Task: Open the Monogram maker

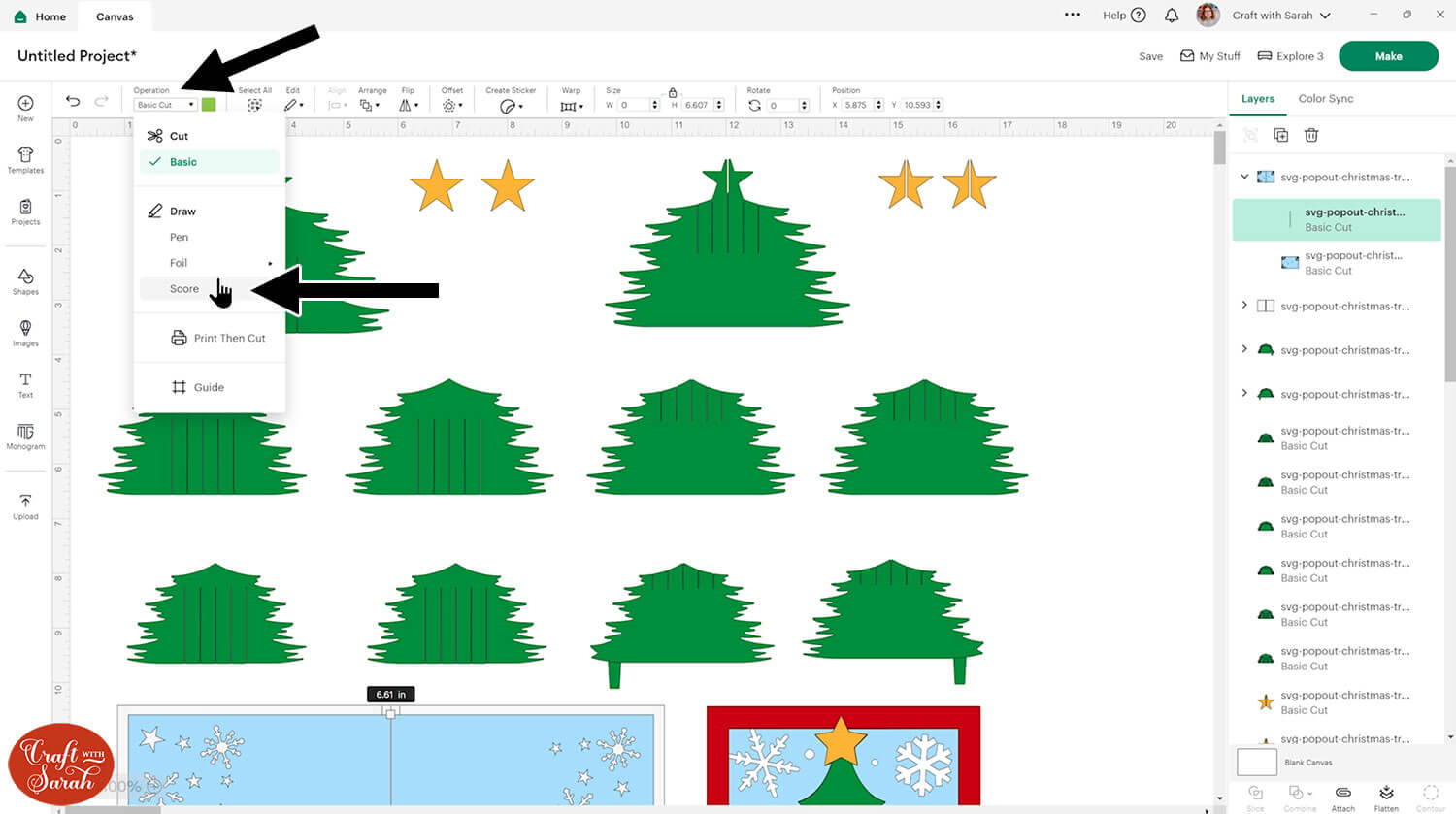Action: pyautogui.click(x=25, y=437)
